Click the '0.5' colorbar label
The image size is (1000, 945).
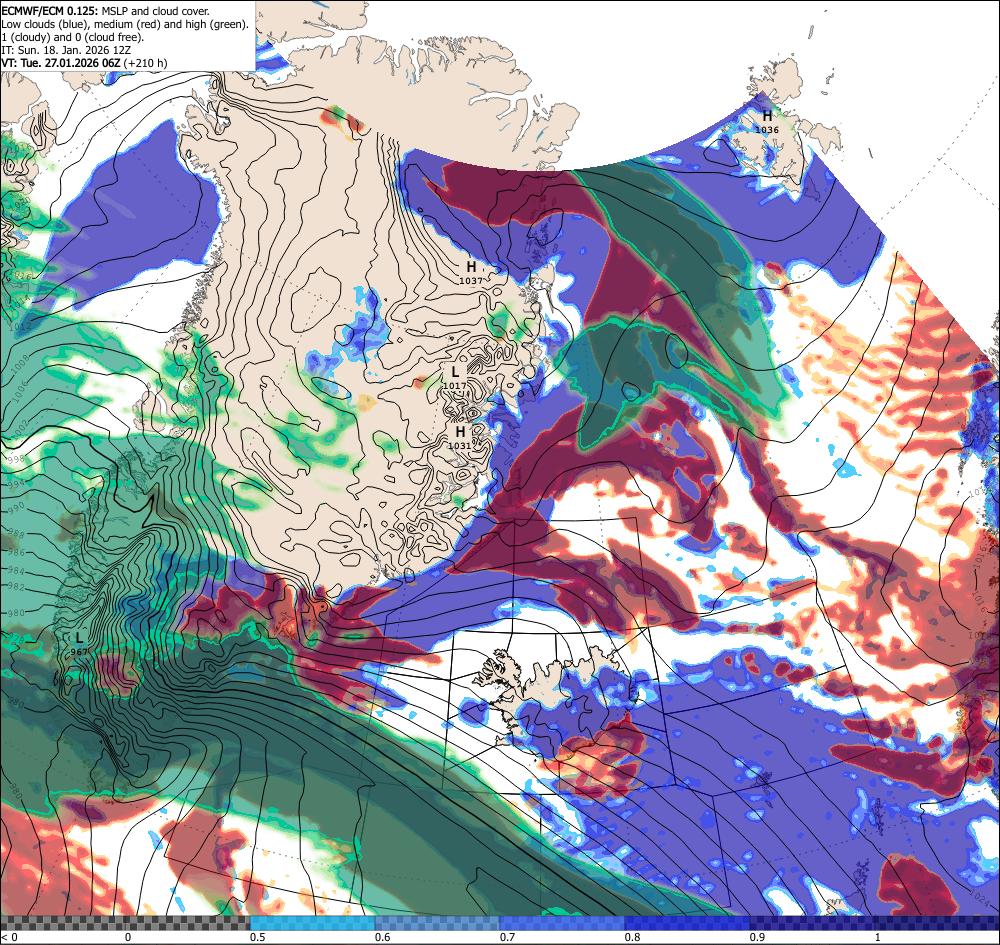pos(258,937)
